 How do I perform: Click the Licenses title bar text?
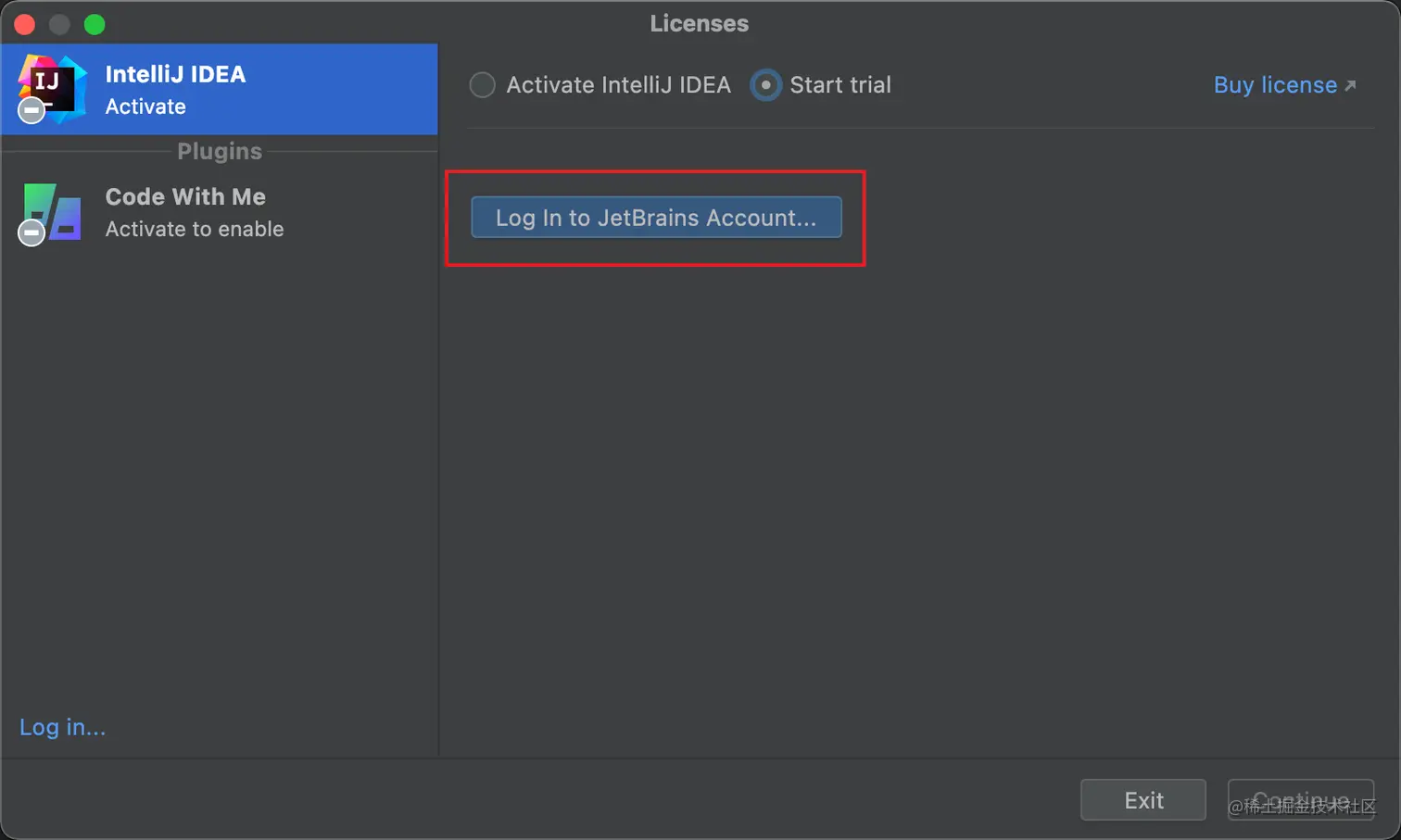(x=700, y=23)
